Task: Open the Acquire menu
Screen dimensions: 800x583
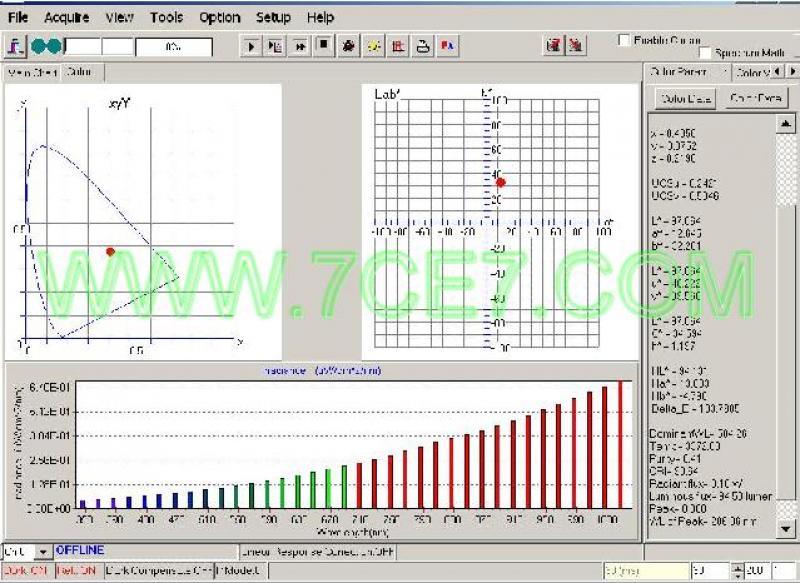Action: 67,17
